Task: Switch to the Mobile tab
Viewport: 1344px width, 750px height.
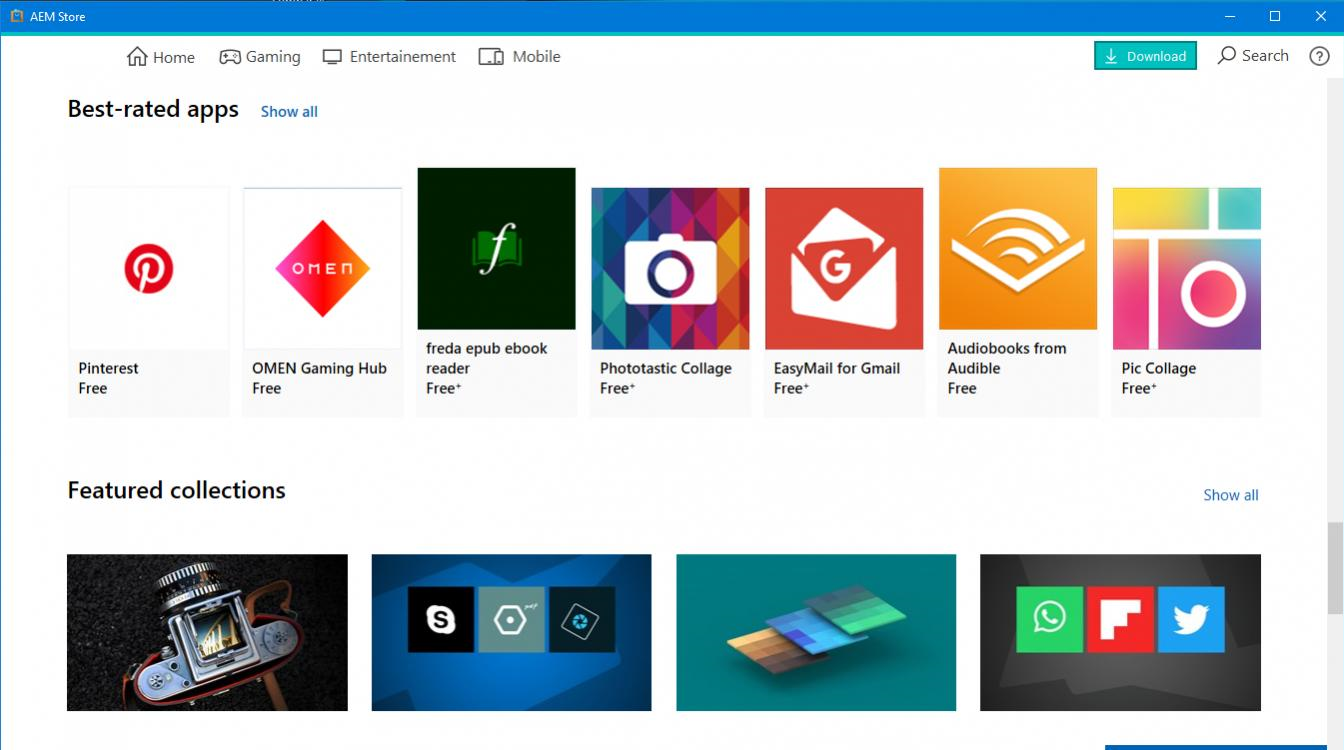Action: point(519,57)
